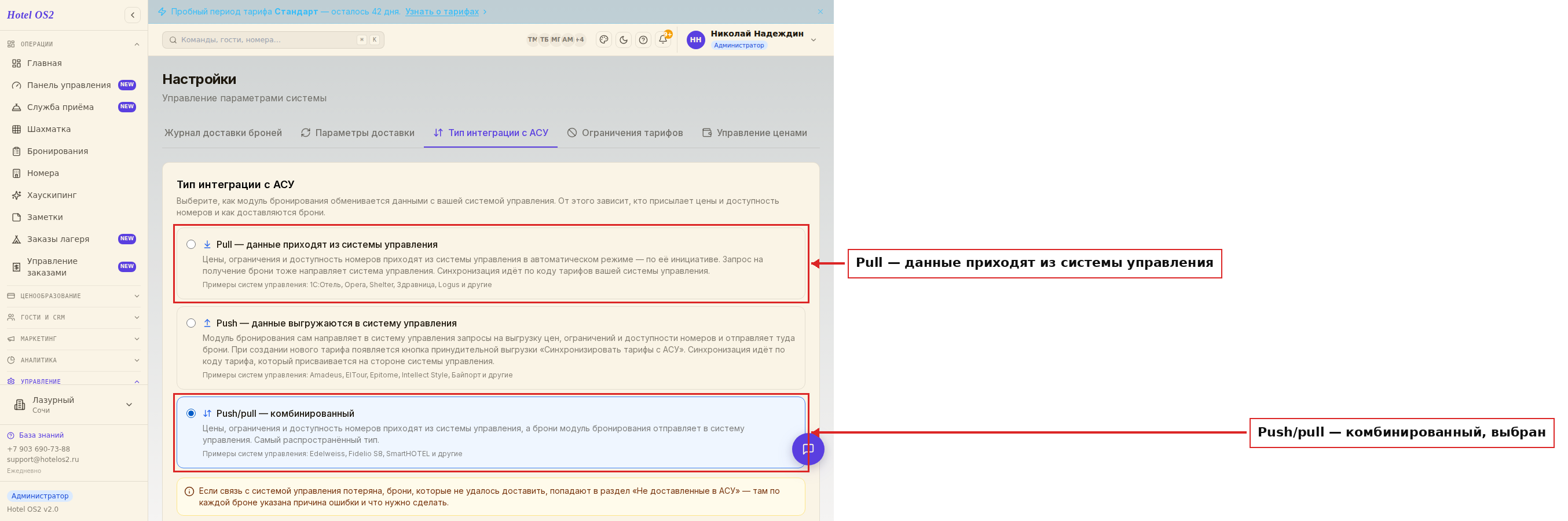Collapse the ОПЕРАЦИИ sidebar section

(74, 45)
